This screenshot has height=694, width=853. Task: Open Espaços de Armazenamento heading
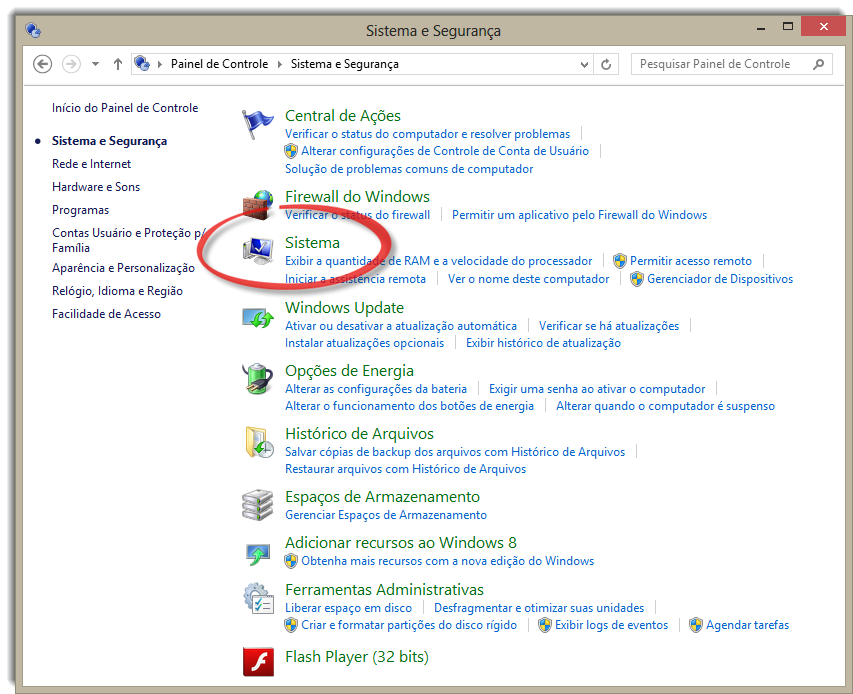[382, 497]
